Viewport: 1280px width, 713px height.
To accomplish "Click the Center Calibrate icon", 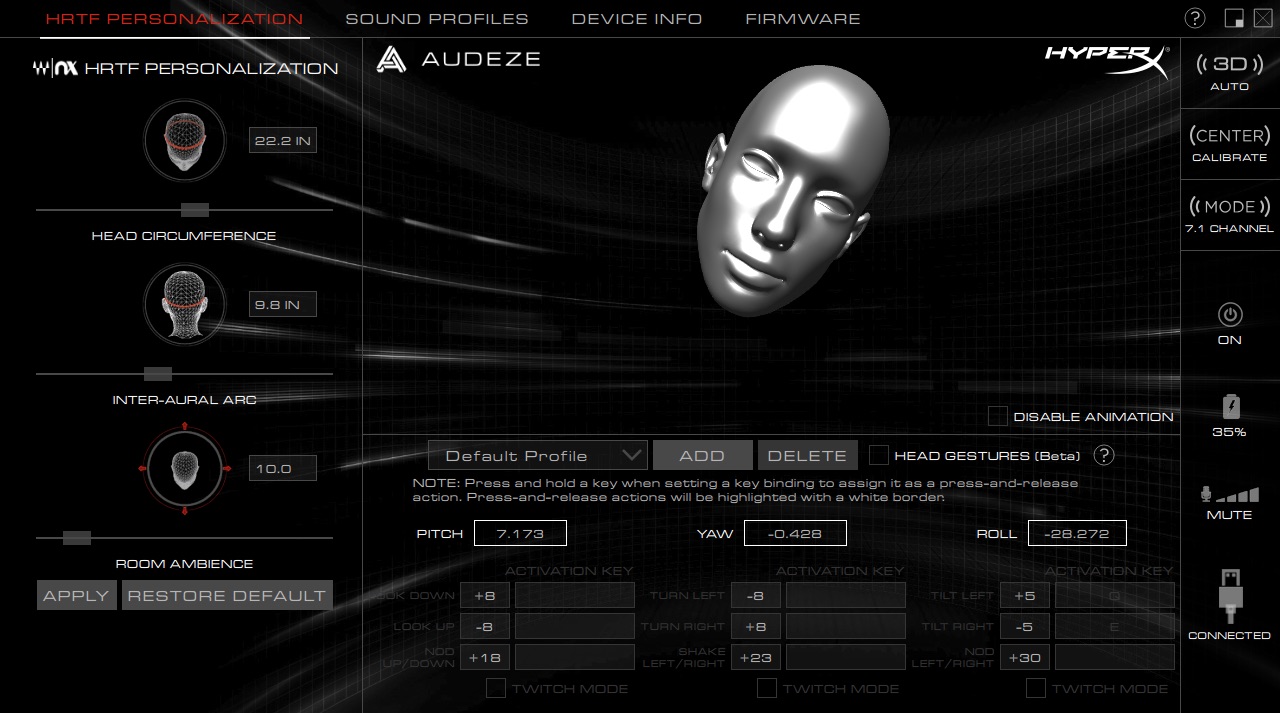I will 1229,136.
